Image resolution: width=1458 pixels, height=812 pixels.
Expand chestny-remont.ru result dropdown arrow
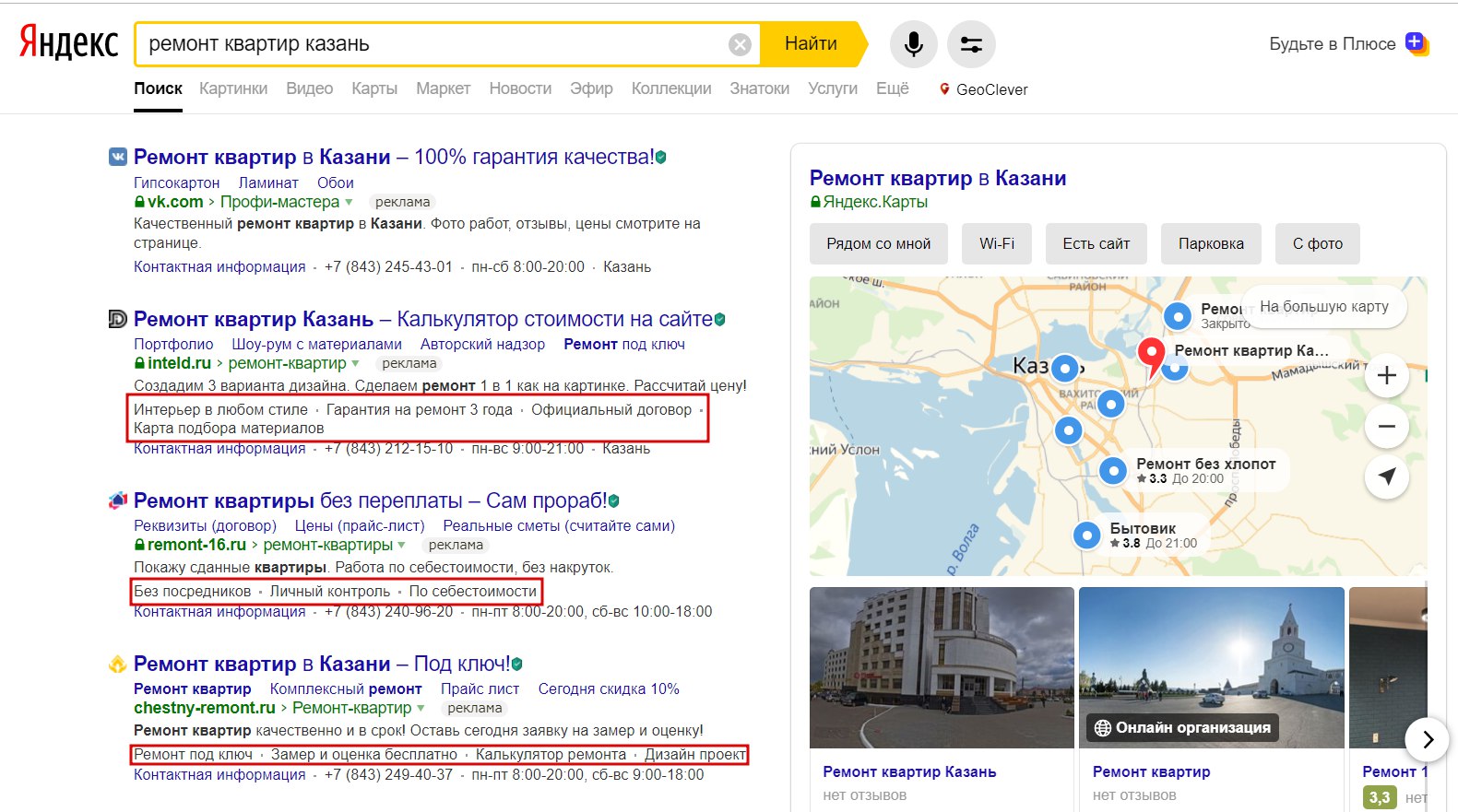coord(421,708)
